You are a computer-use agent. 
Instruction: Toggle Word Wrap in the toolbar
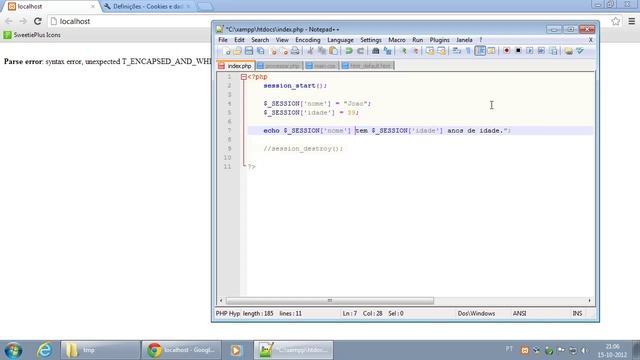pyautogui.click(x=457, y=51)
